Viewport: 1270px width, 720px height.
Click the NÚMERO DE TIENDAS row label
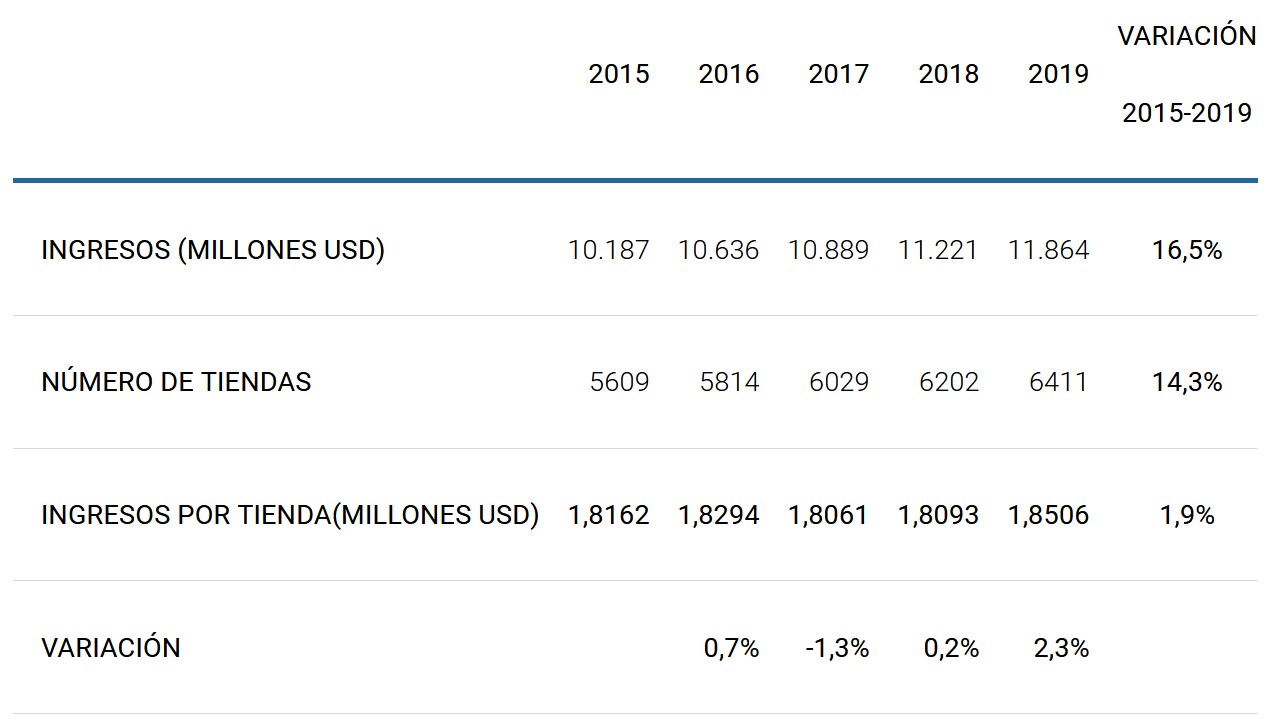click(176, 382)
